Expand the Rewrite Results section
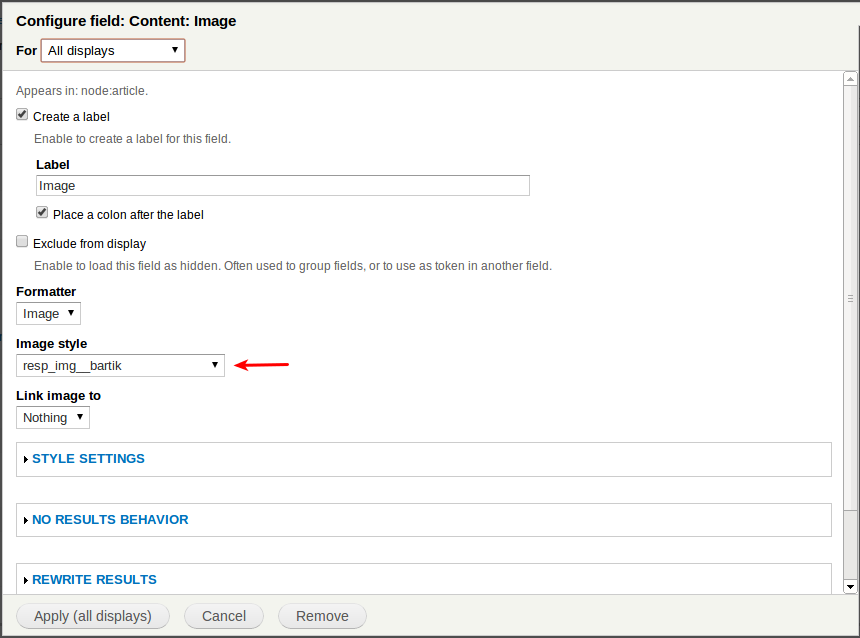The height and width of the screenshot is (638, 860). [x=94, y=579]
